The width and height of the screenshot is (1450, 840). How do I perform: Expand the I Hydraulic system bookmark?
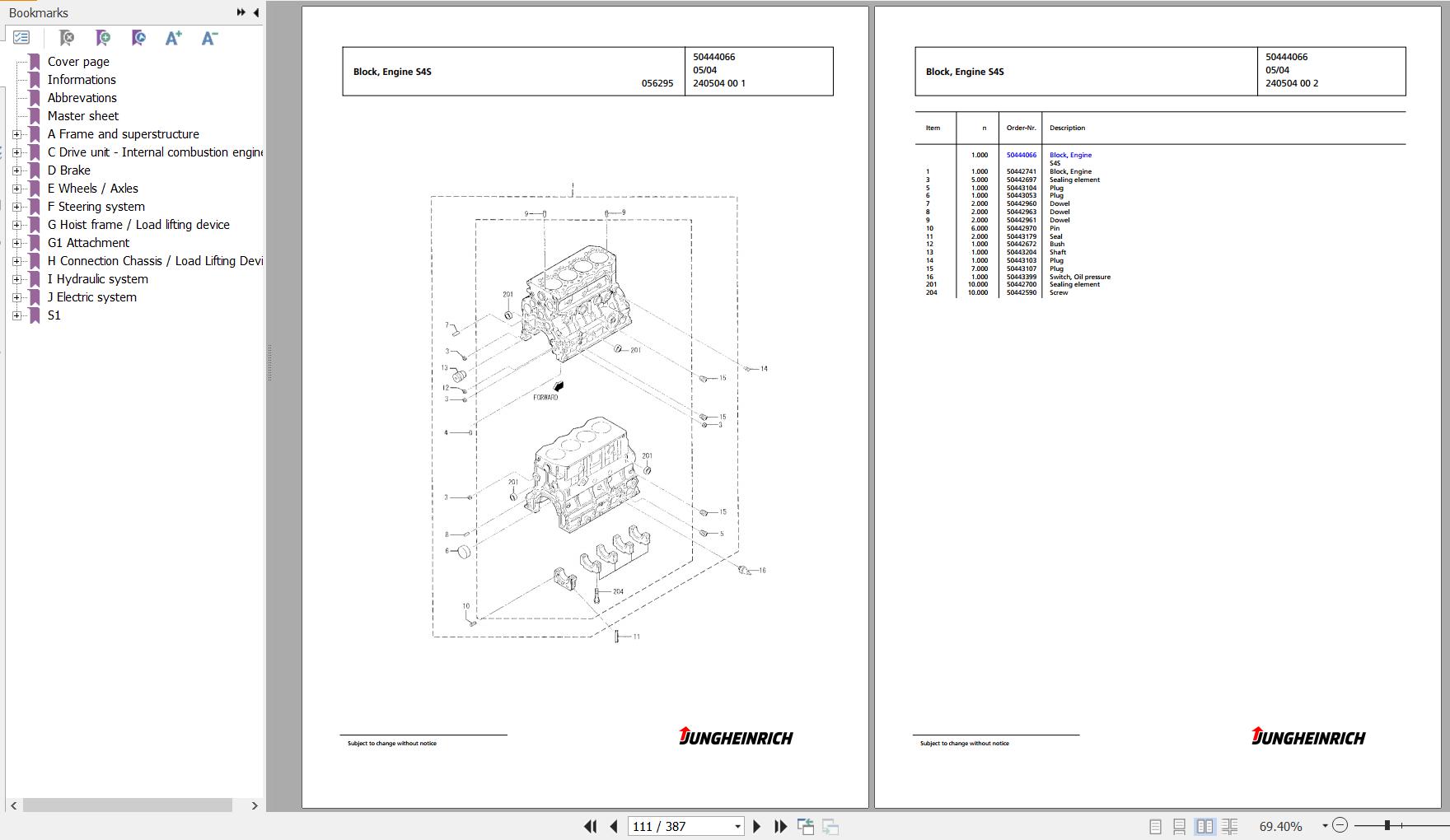coord(16,279)
